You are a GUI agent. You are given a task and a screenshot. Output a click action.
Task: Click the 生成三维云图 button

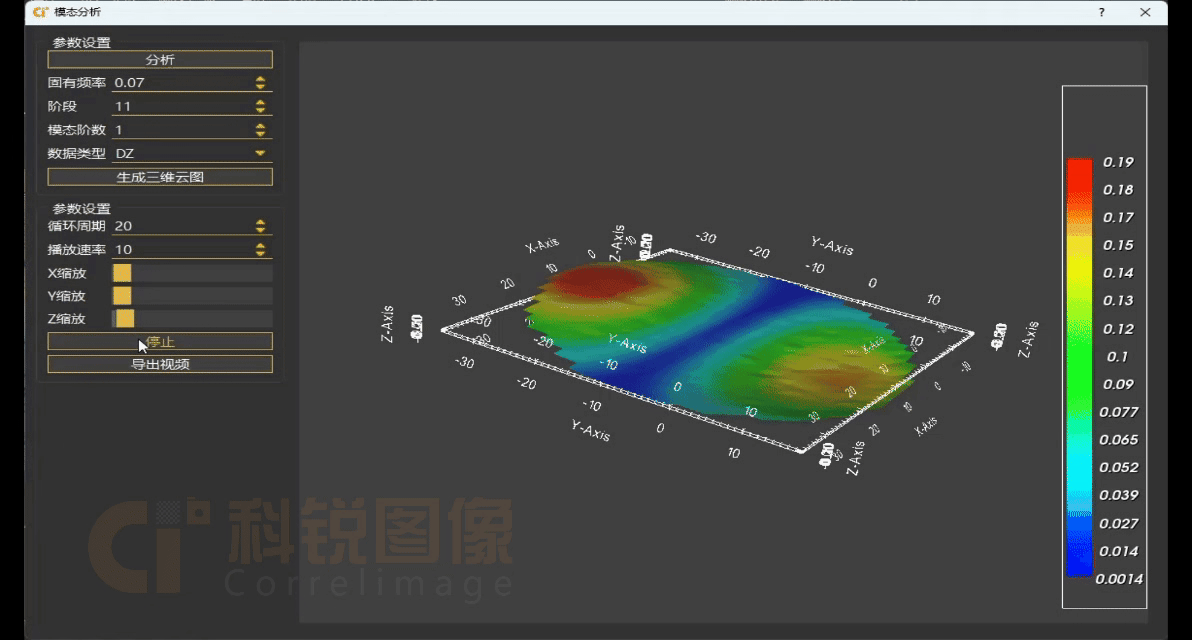click(x=160, y=177)
